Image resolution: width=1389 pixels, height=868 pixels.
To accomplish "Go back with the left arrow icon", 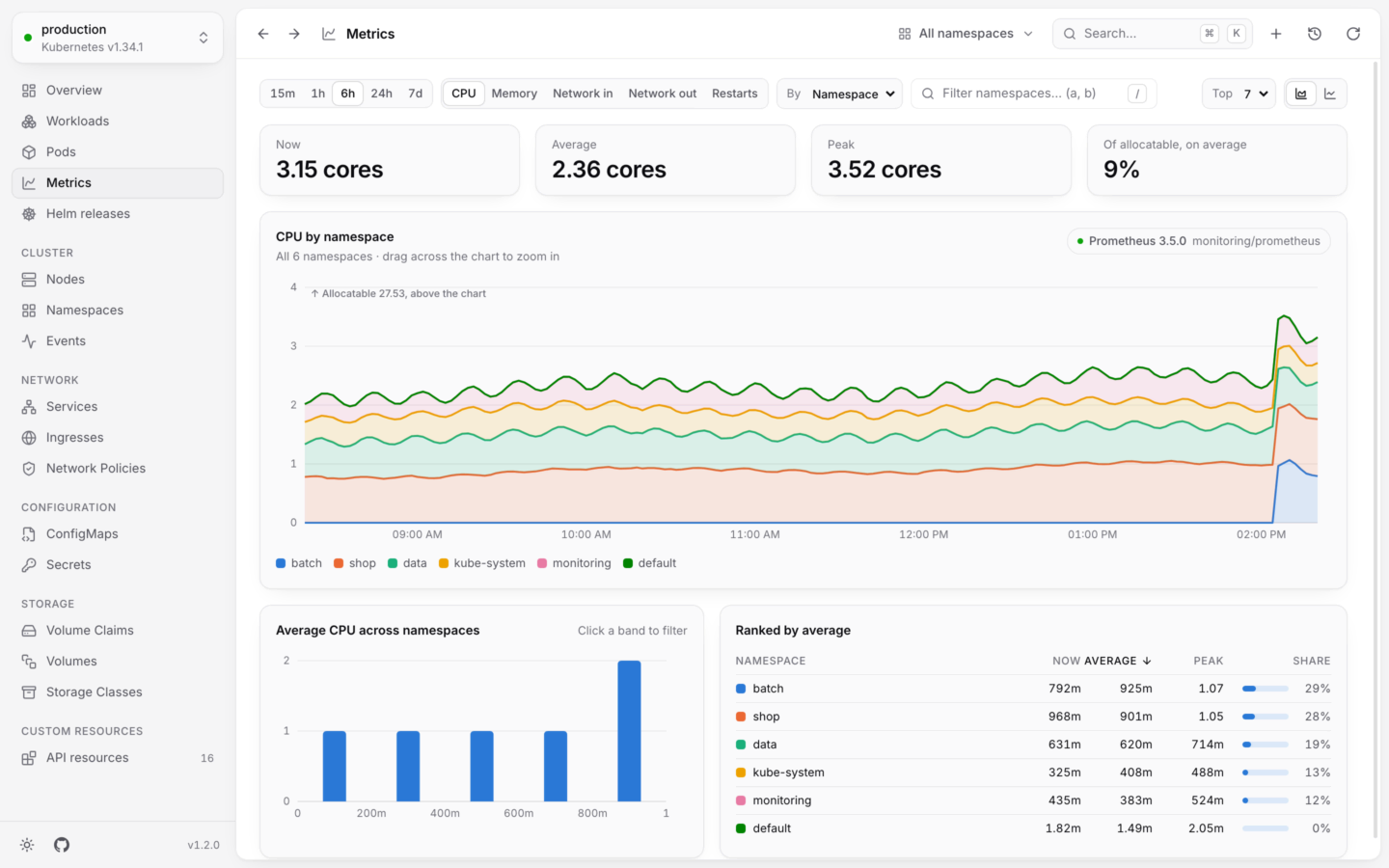I will click(263, 34).
